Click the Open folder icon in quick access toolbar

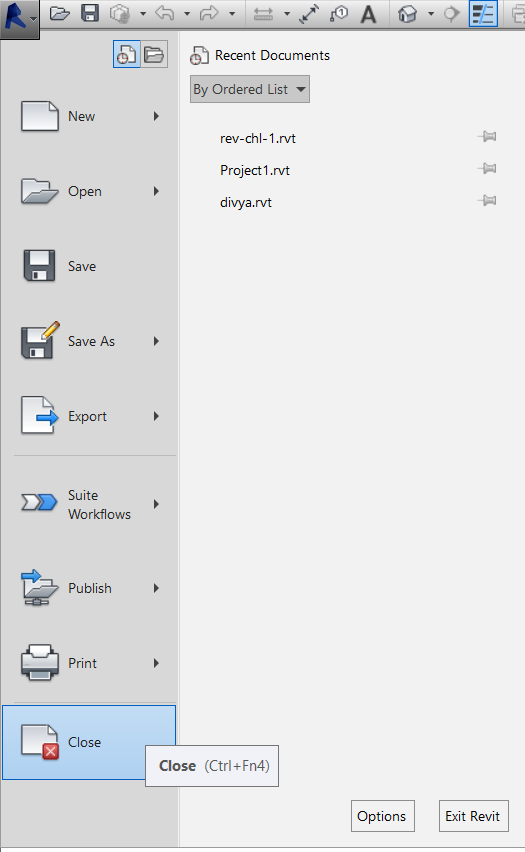[59, 13]
